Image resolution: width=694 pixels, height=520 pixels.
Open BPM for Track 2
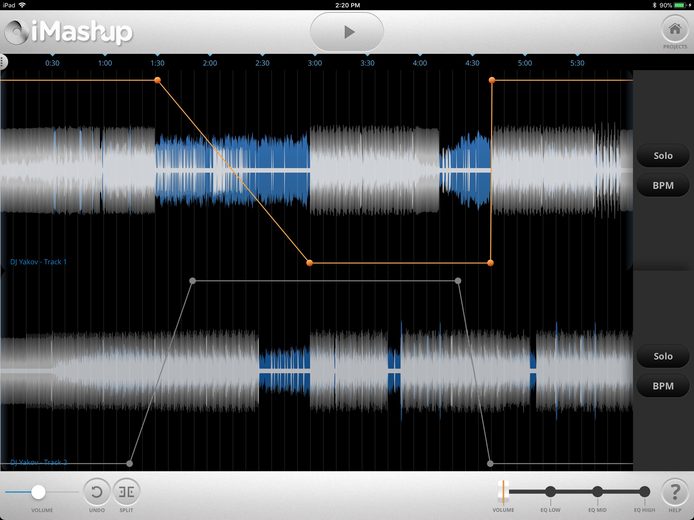663,386
